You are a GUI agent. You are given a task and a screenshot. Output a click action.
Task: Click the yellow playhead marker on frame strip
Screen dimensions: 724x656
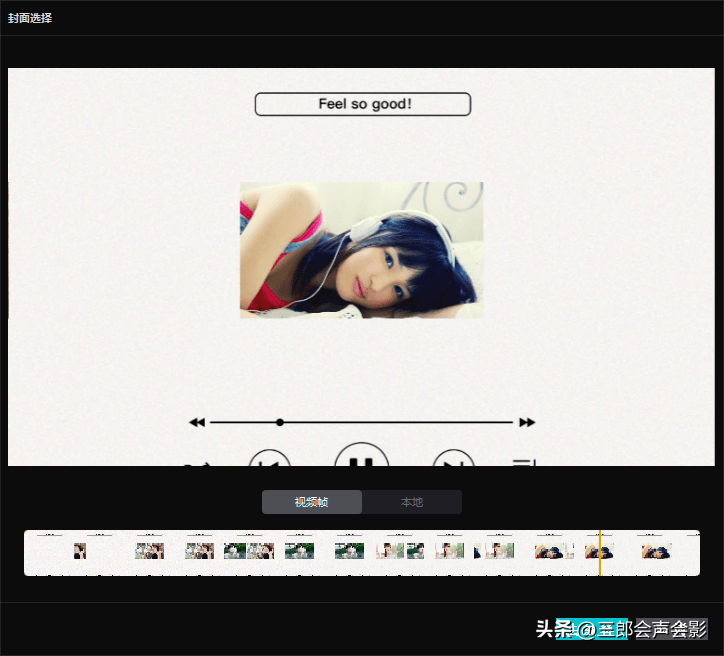tap(599, 553)
